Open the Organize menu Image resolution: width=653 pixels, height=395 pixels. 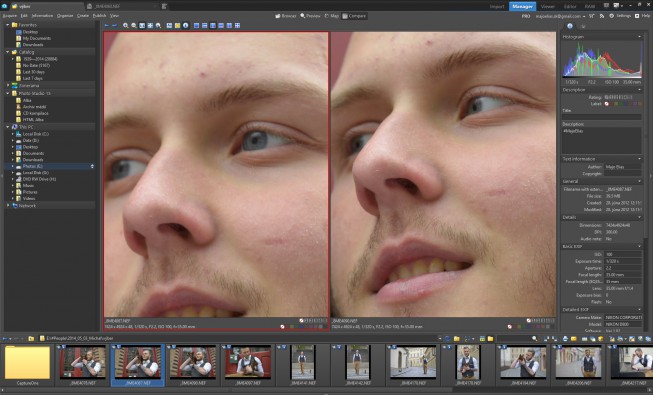(65, 15)
